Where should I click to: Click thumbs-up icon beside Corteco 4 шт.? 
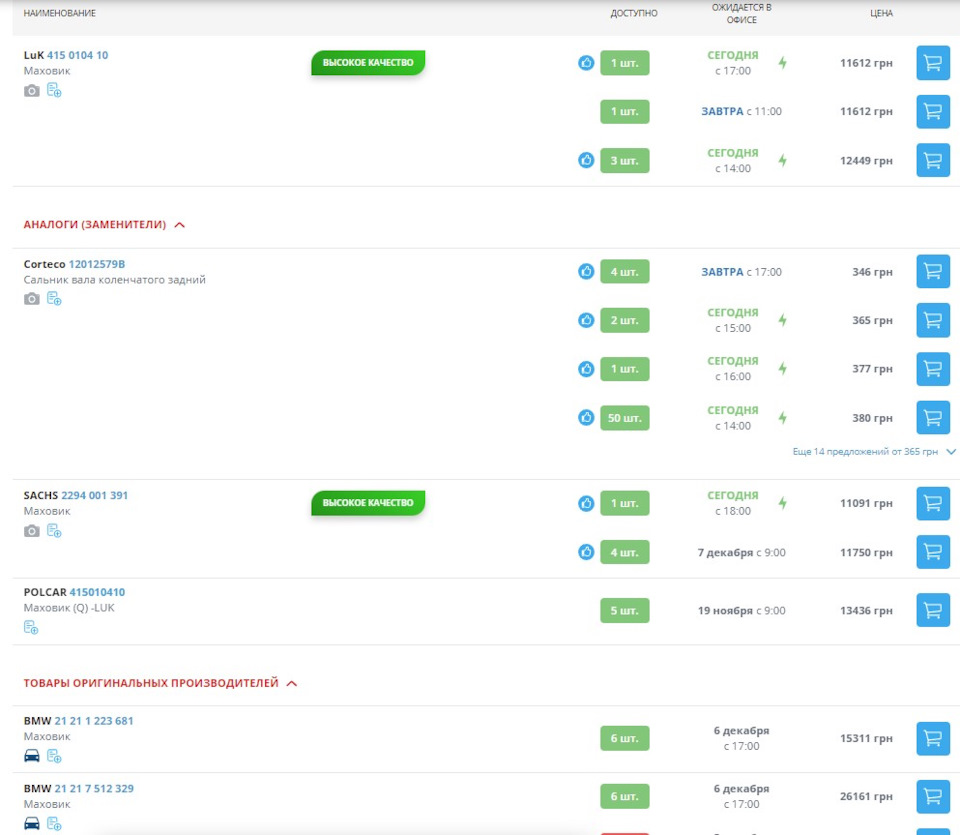pos(586,271)
